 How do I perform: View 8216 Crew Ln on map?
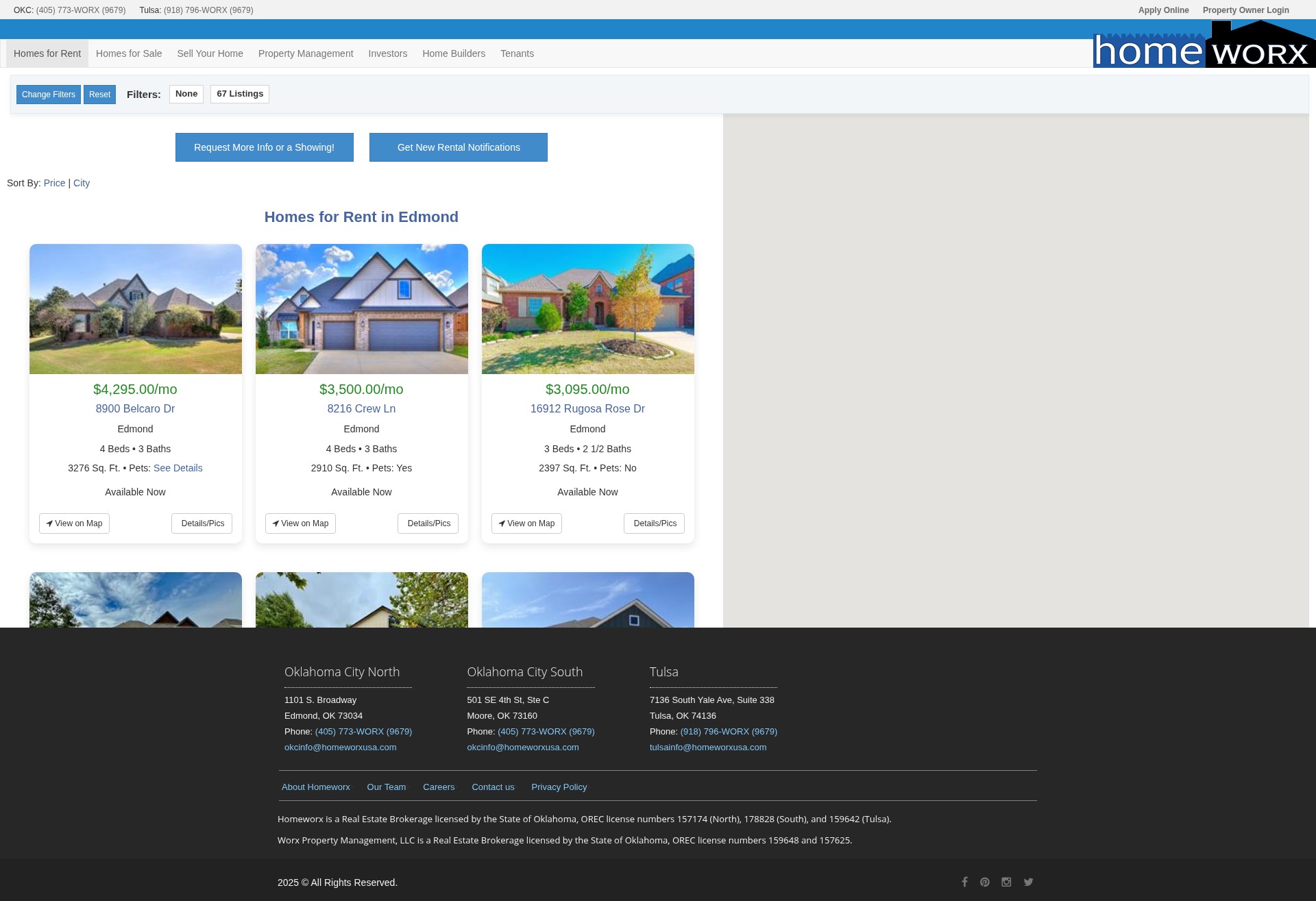tap(300, 523)
